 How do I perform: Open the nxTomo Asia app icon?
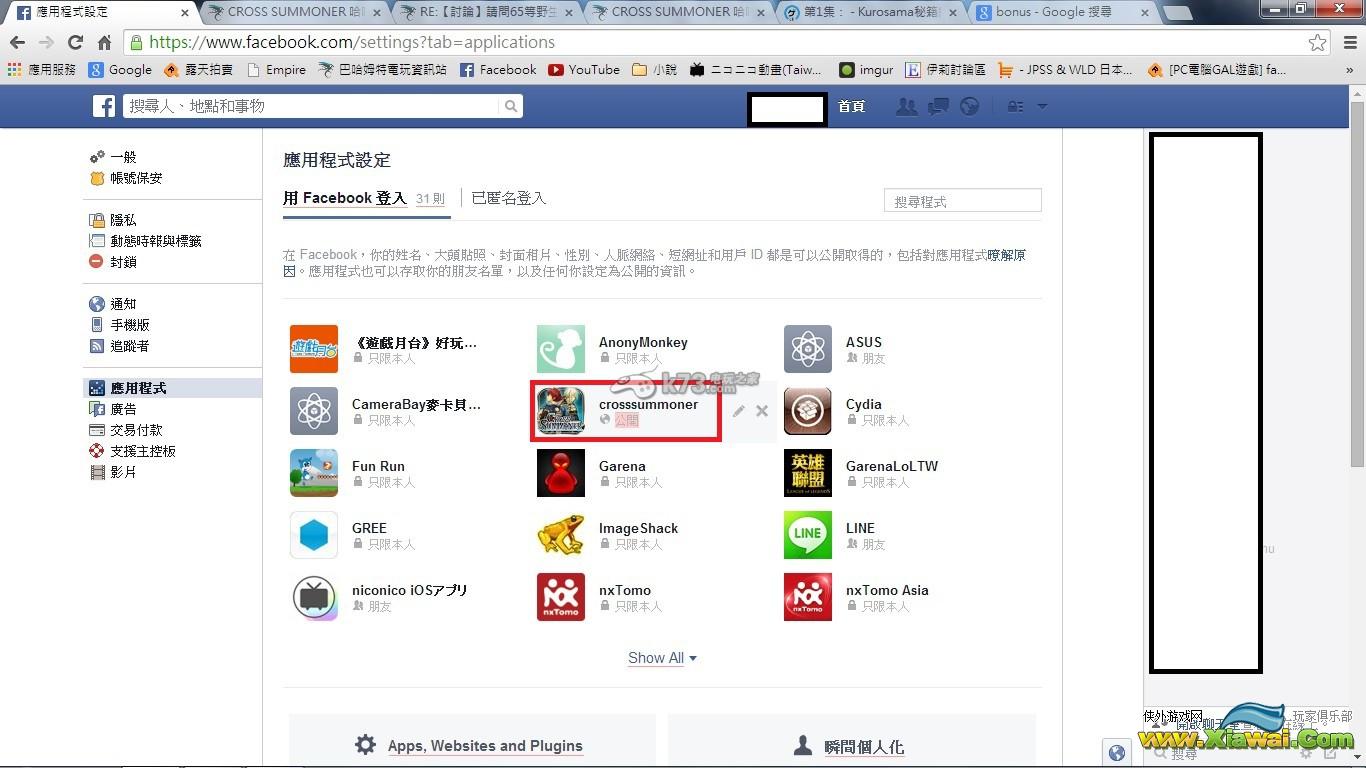pos(808,597)
